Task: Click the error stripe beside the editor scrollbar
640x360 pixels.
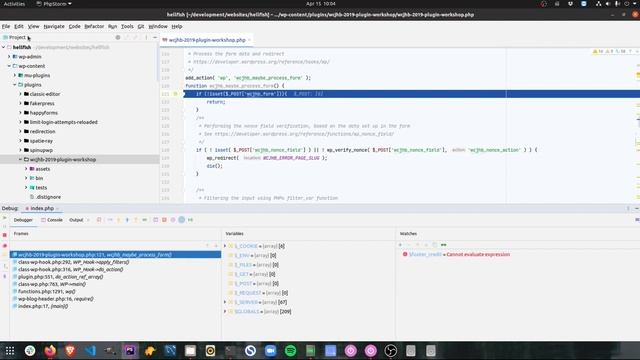Action: point(638,127)
